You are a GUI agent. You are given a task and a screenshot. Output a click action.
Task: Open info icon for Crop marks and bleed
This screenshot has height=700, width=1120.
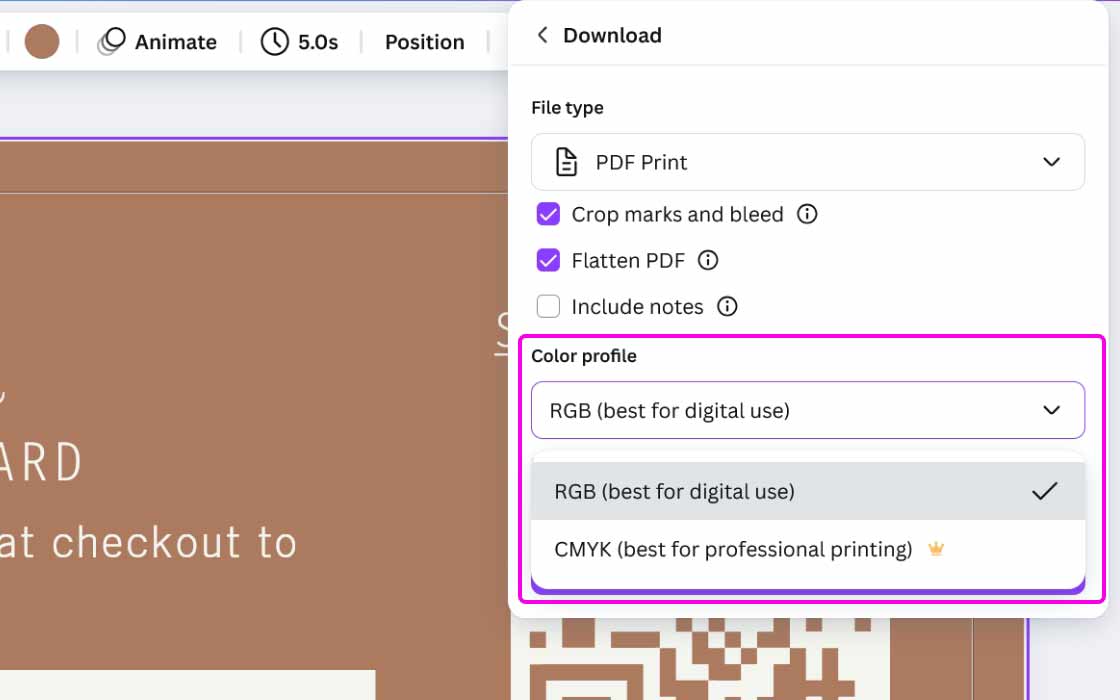pos(807,214)
